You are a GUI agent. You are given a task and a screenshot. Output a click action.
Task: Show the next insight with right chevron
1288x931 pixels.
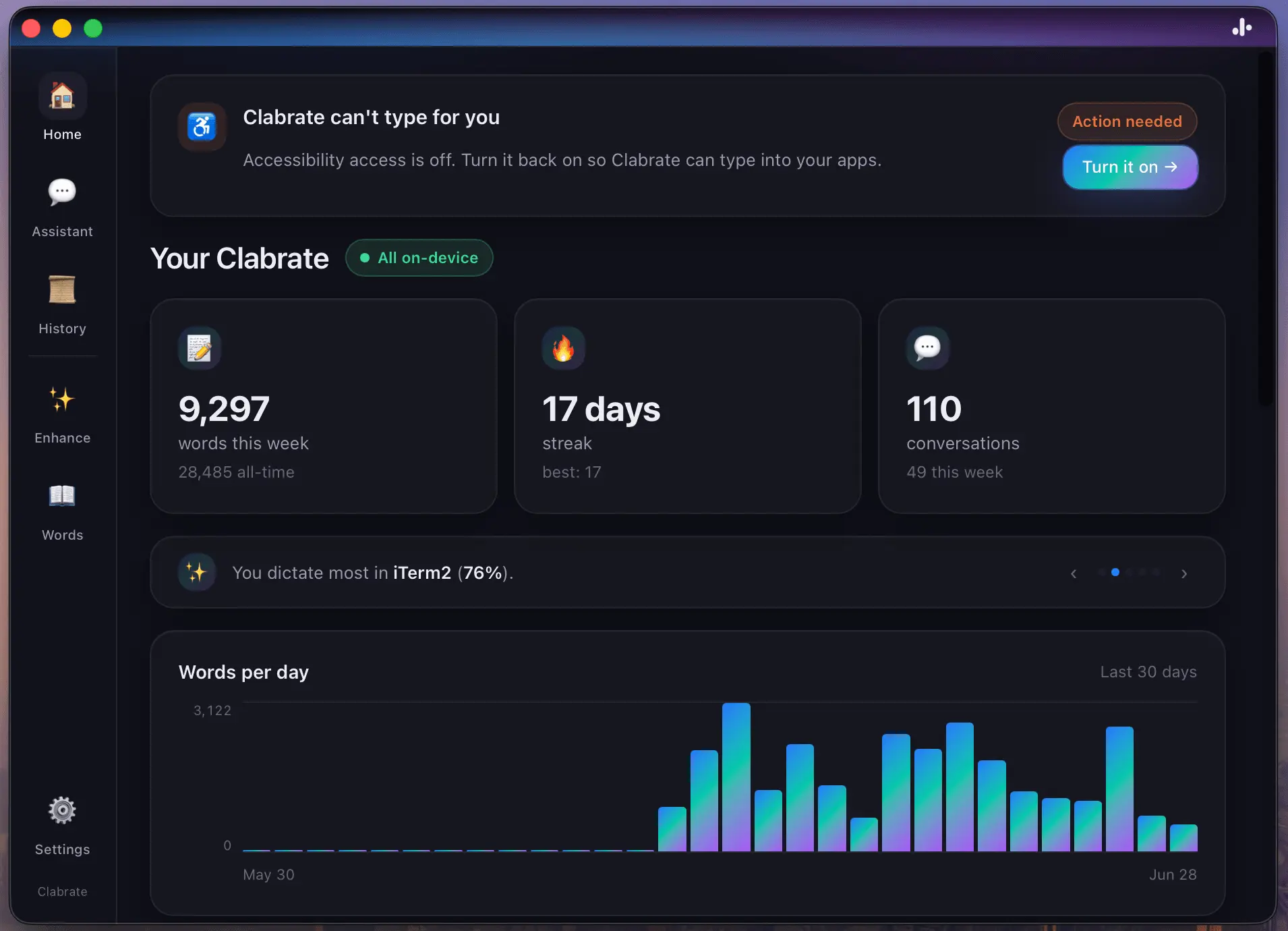[1184, 573]
